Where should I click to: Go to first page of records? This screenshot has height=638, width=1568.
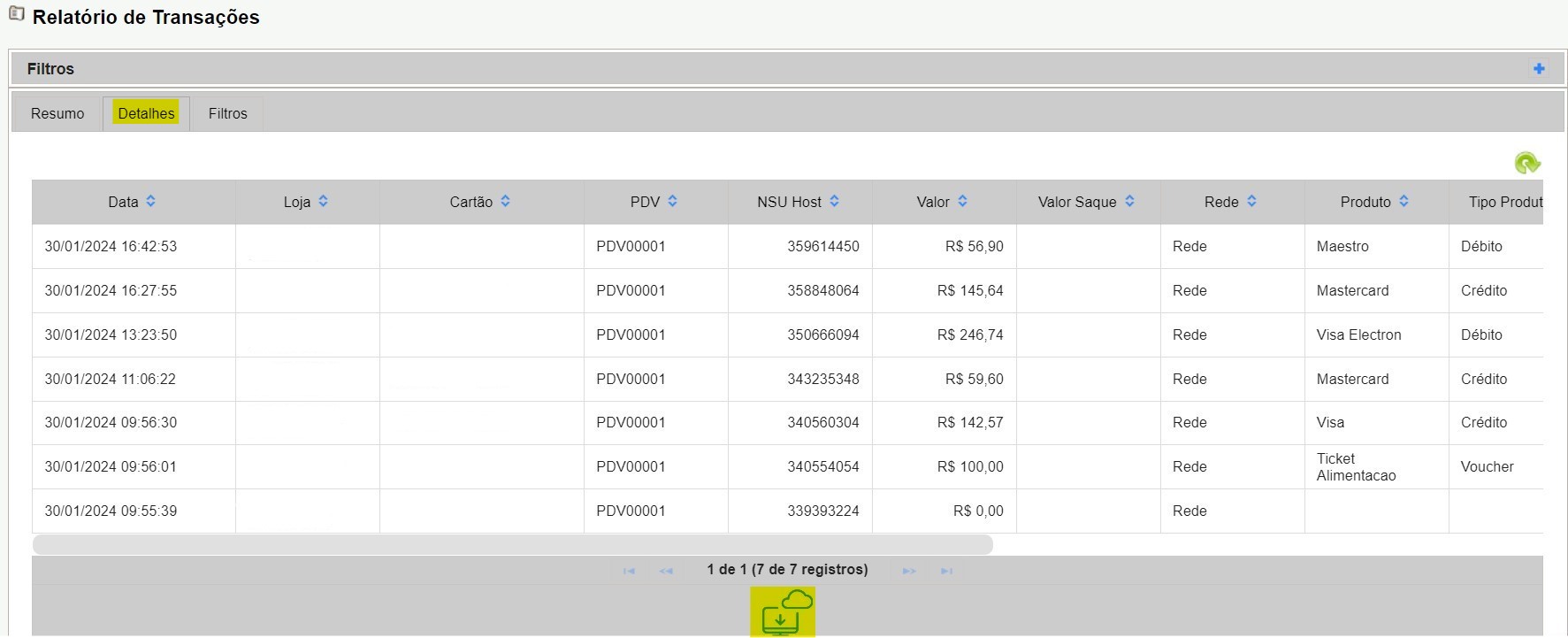point(629,571)
